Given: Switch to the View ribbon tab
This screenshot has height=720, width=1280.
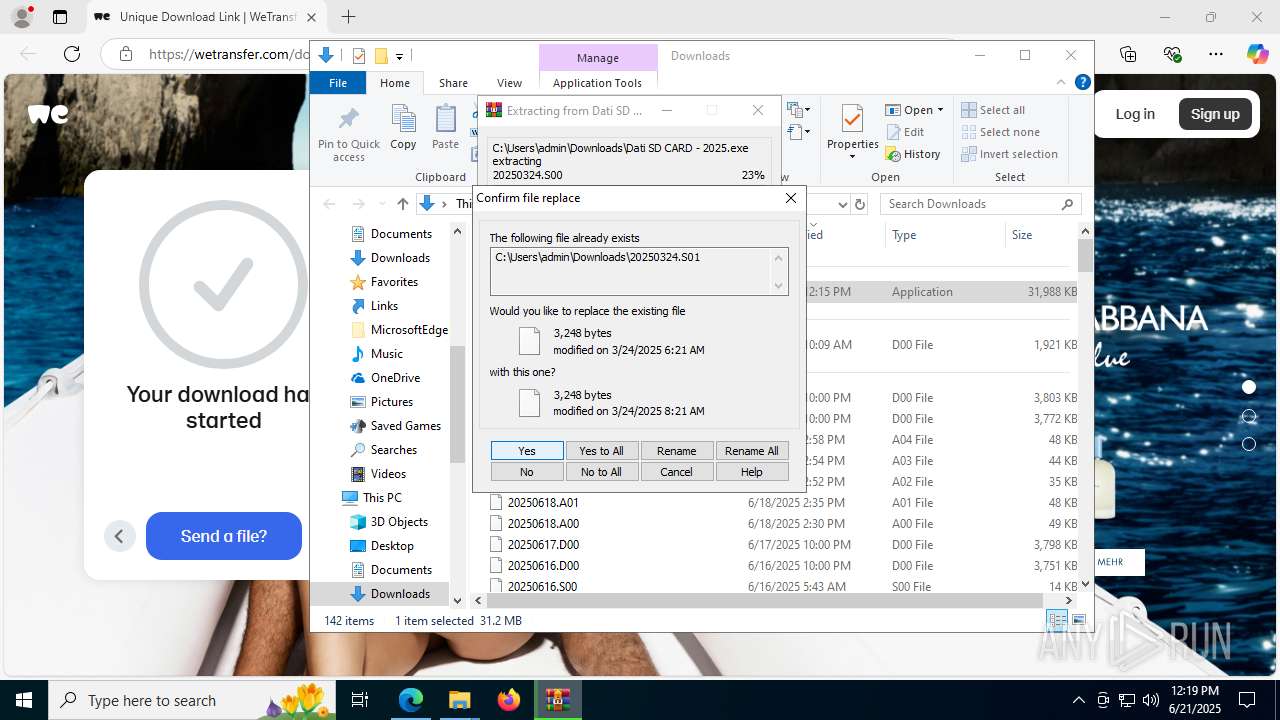Looking at the screenshot, I should (509, 83).
